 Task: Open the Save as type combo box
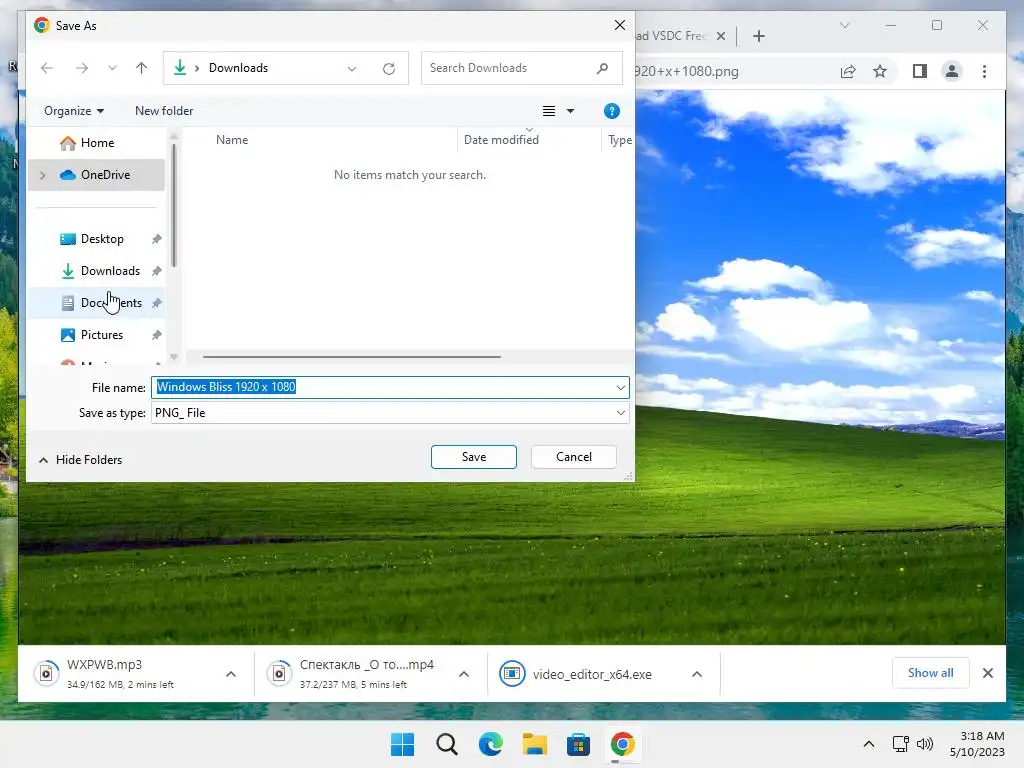click(391, 413)
